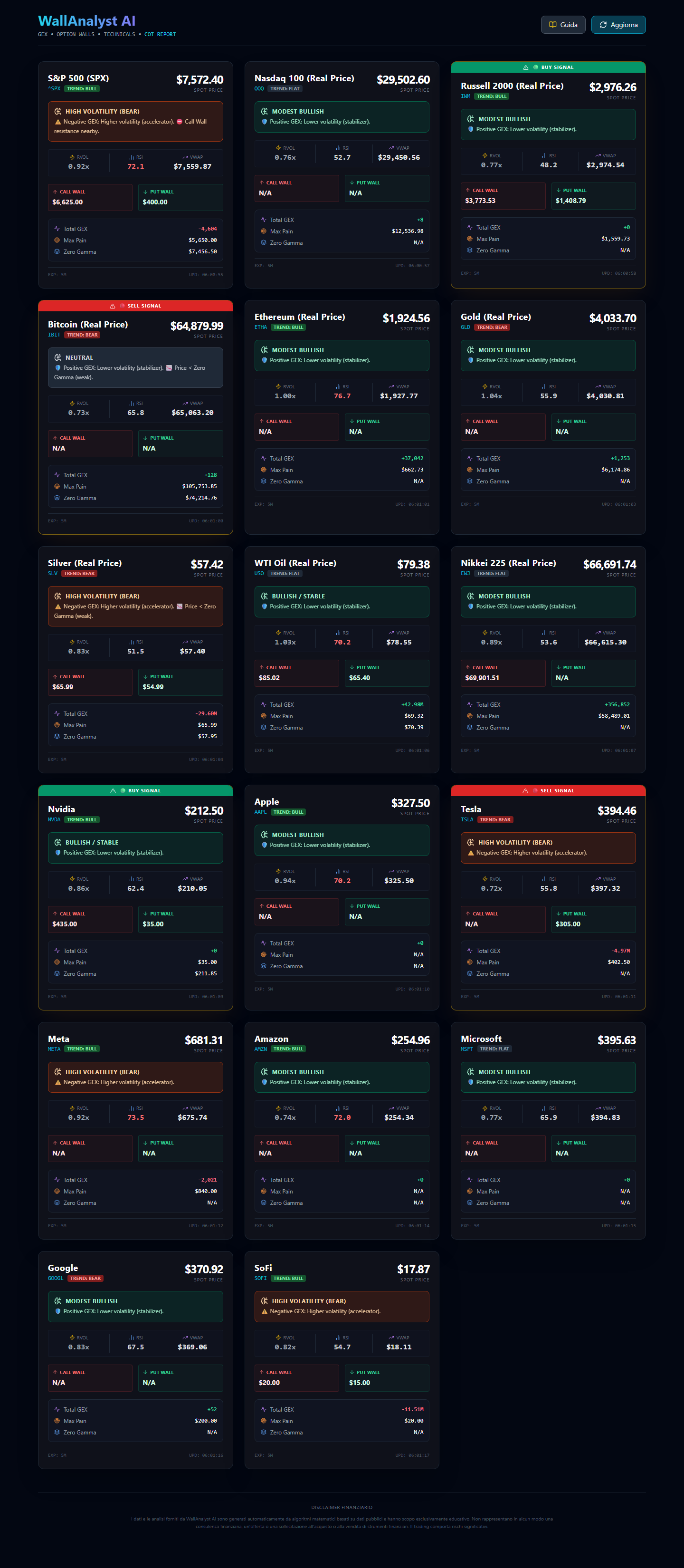Click the TREND: BEAR badge on Tesla
This screenshot has width=684, height=1568.
click(495, 820)
